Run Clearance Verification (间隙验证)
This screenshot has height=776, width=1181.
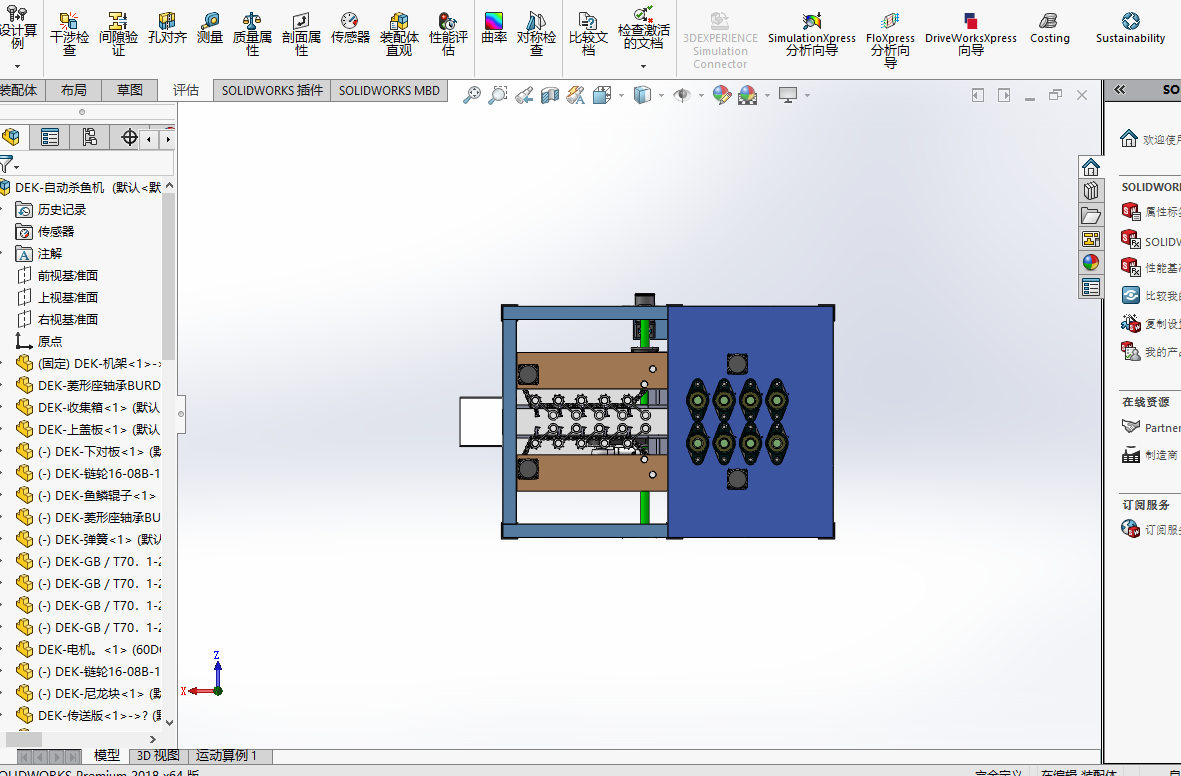pos(118,35)
